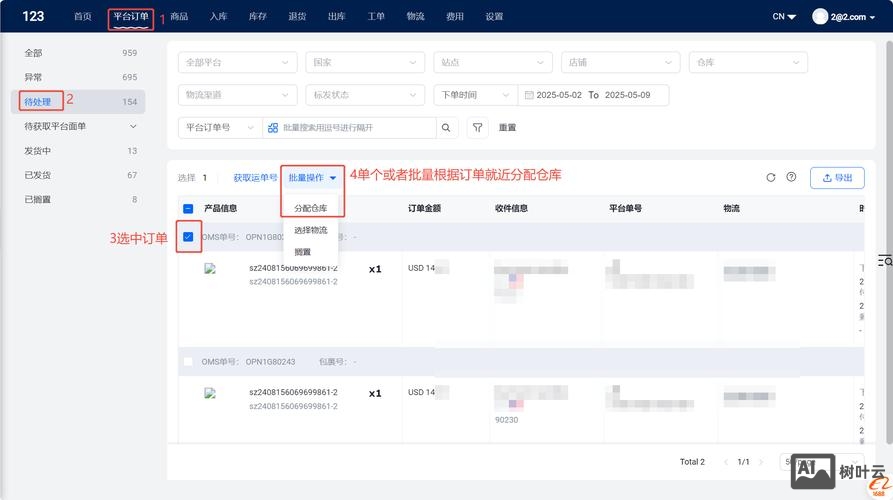Open the 费用 fees menu
The height and width of the screenshot is (500, 893).
tap(454, 17)
